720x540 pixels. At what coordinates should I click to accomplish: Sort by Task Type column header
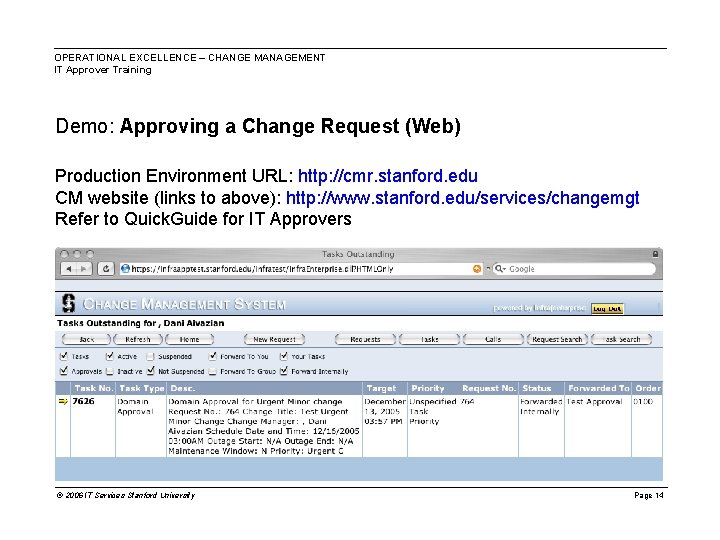tap(141, 388)
